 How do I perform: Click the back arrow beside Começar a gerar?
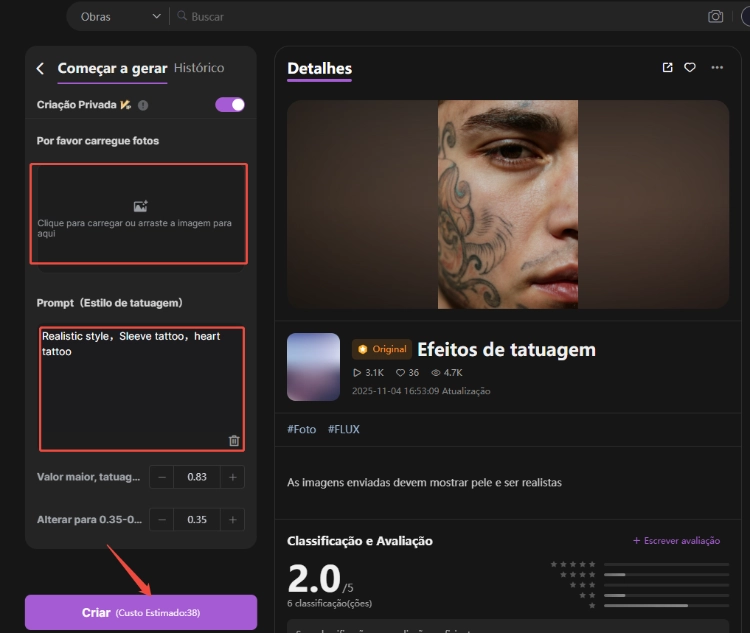click(x=40, y=69)
